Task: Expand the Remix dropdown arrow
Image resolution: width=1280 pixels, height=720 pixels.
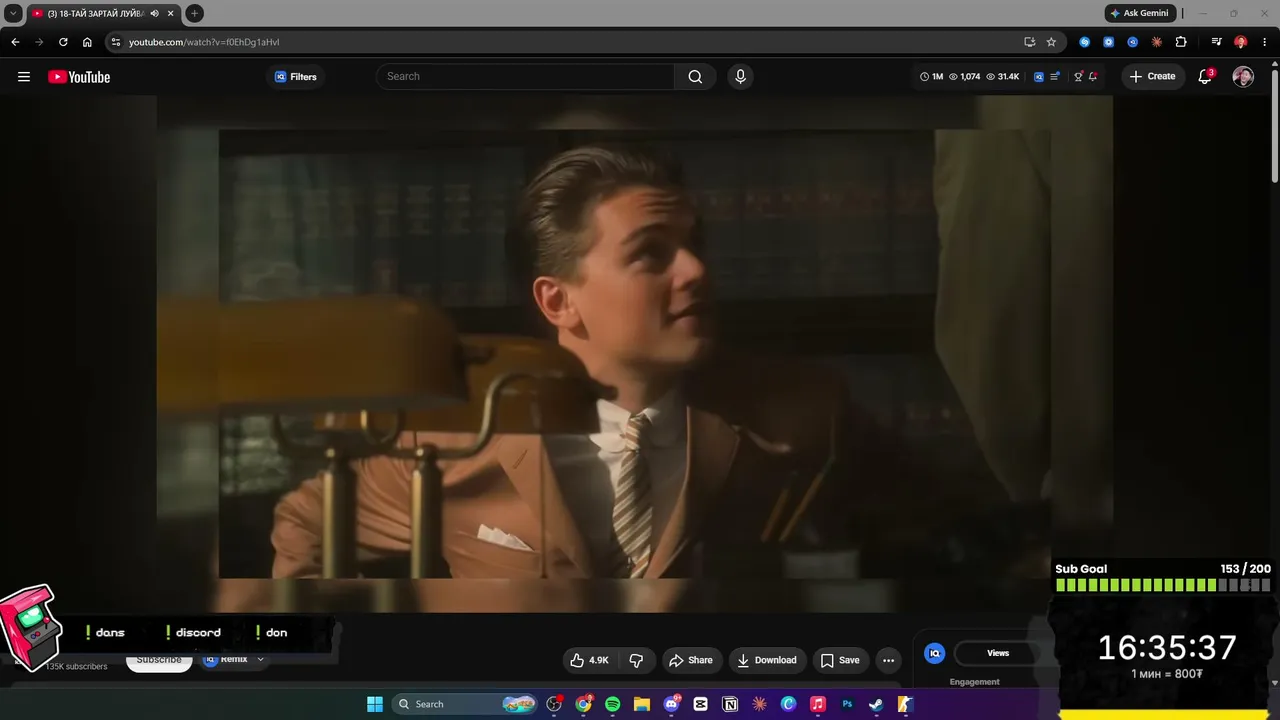Action: click(x=260, y=660)
